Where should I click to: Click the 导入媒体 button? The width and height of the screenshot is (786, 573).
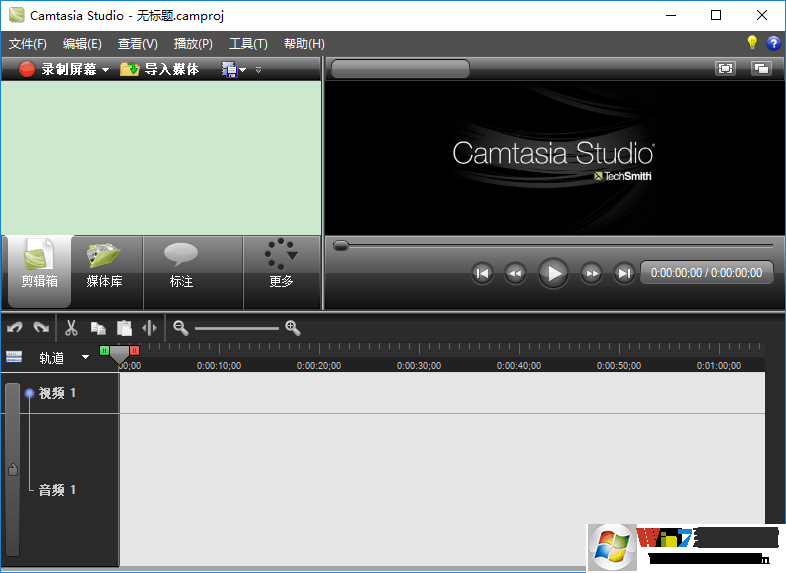pyautogui.click(x=159, y=69)
